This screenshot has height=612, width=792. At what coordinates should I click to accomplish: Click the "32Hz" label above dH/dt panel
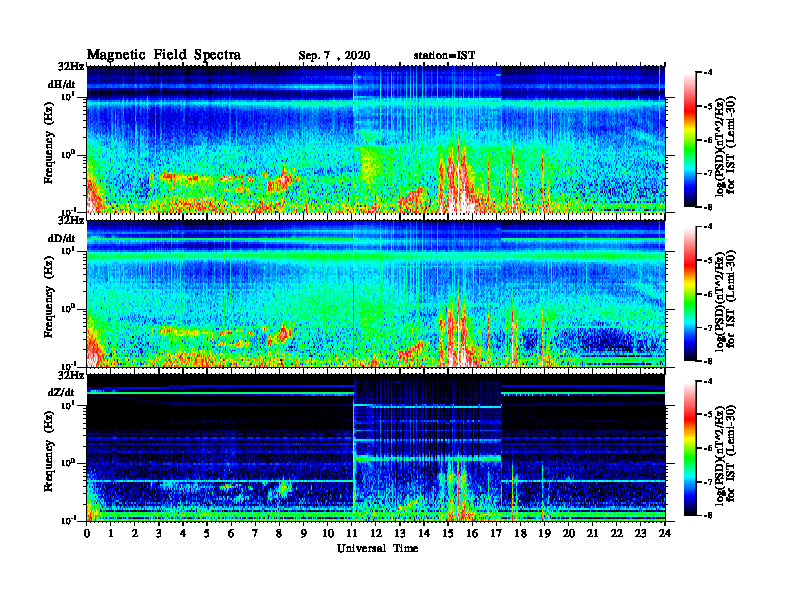[x=71, y=66]
